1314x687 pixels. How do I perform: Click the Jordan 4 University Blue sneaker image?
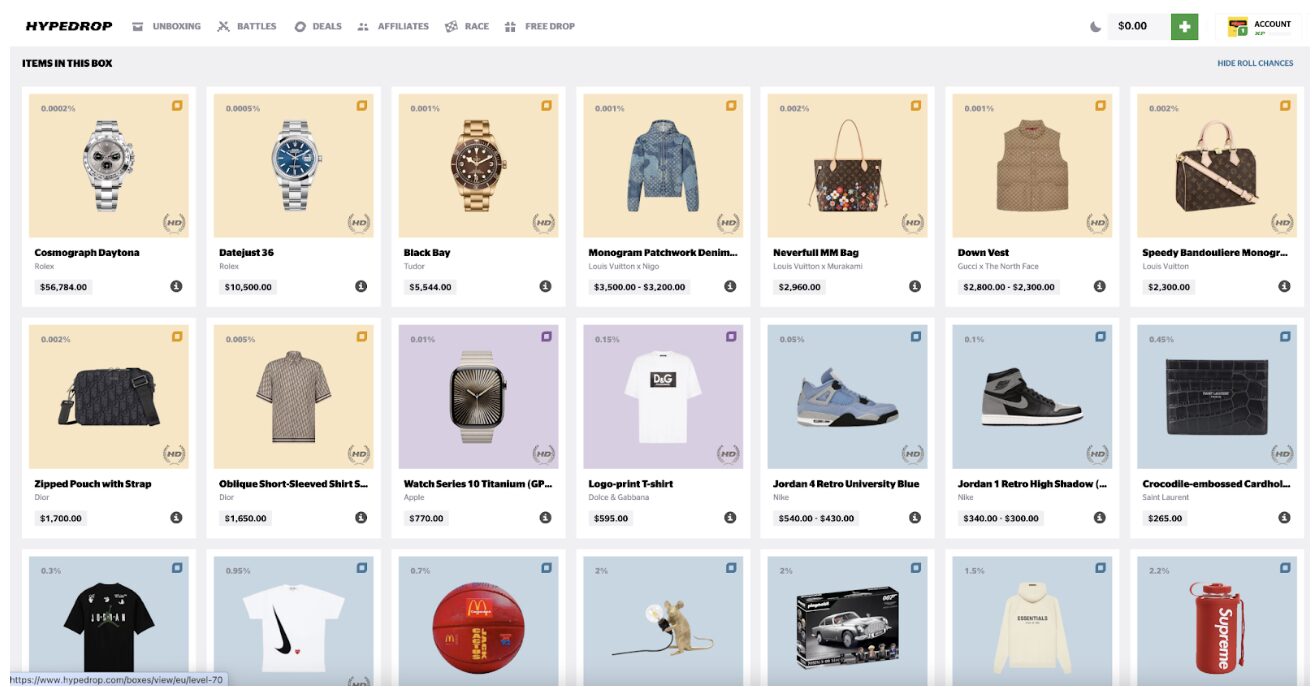point(848,396)
